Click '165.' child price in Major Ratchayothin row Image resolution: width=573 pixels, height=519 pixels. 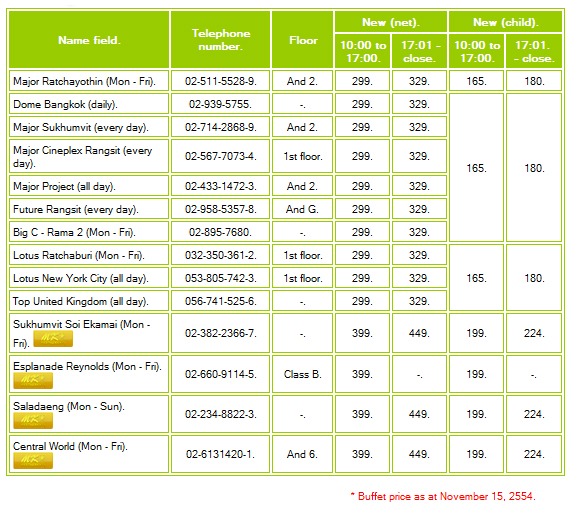point(477,81)
